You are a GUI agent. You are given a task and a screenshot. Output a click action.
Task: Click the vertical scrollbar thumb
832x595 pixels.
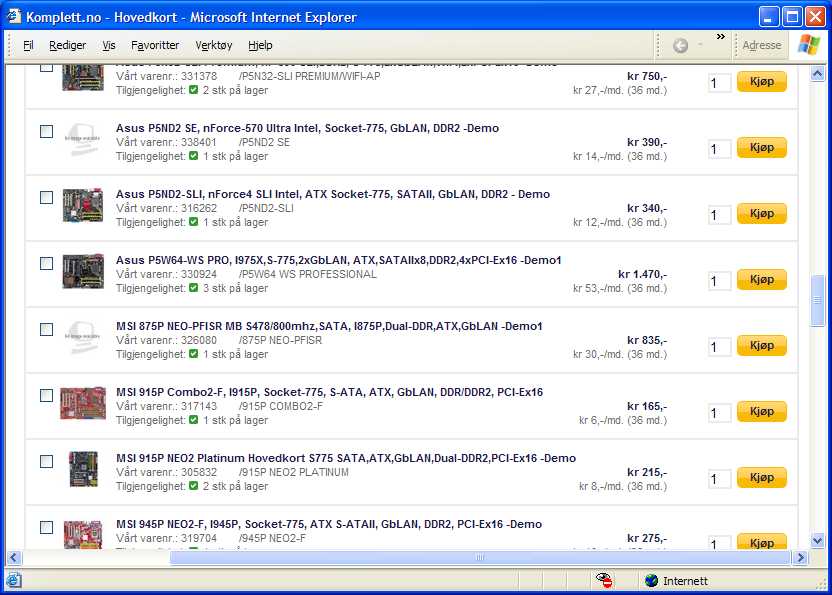click(x=818, y=300)
